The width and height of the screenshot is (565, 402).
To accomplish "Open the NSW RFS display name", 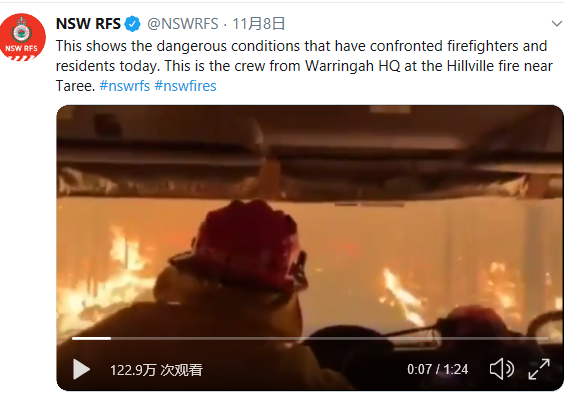I will coord(88,24).
